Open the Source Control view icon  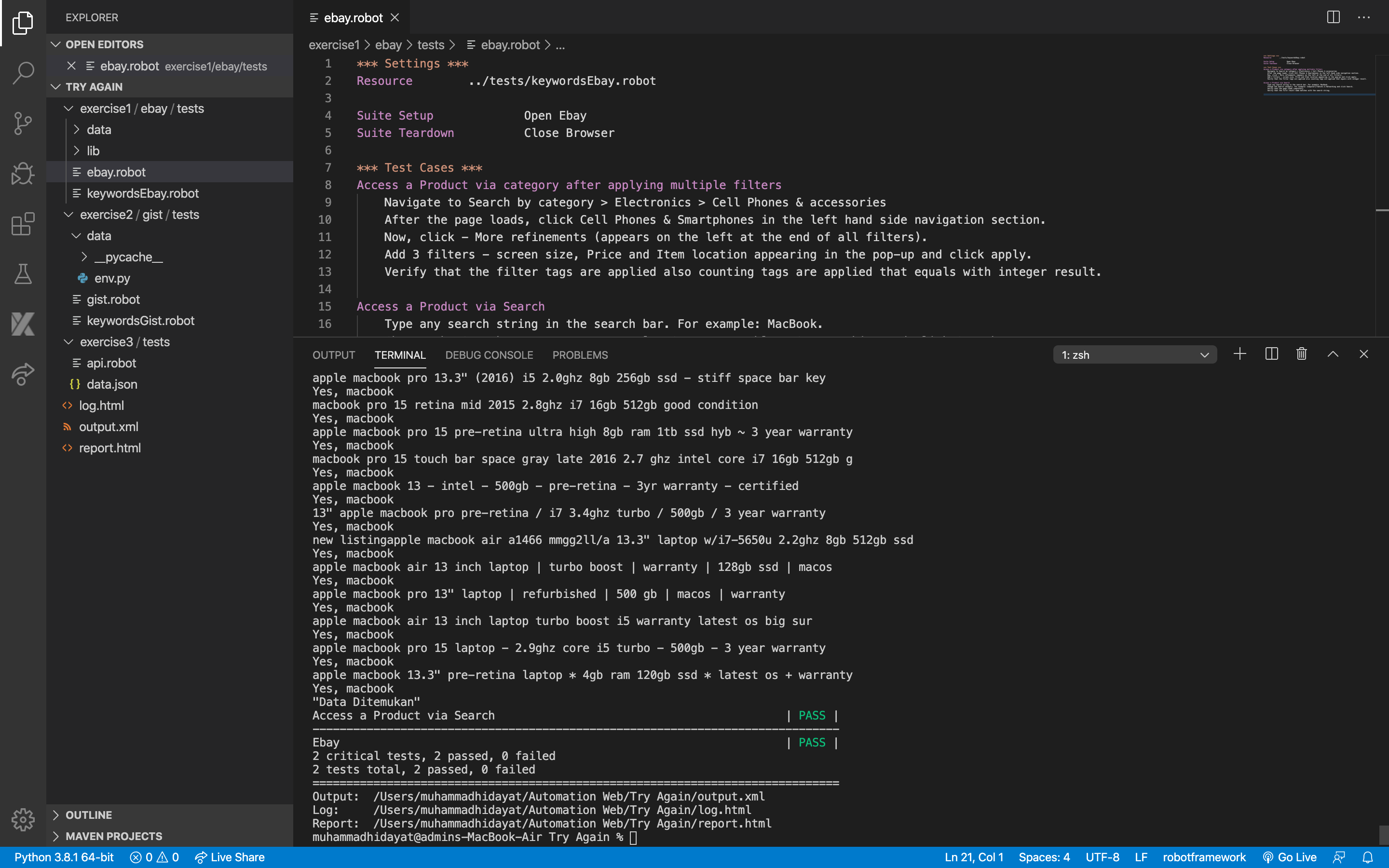(23, 123)
